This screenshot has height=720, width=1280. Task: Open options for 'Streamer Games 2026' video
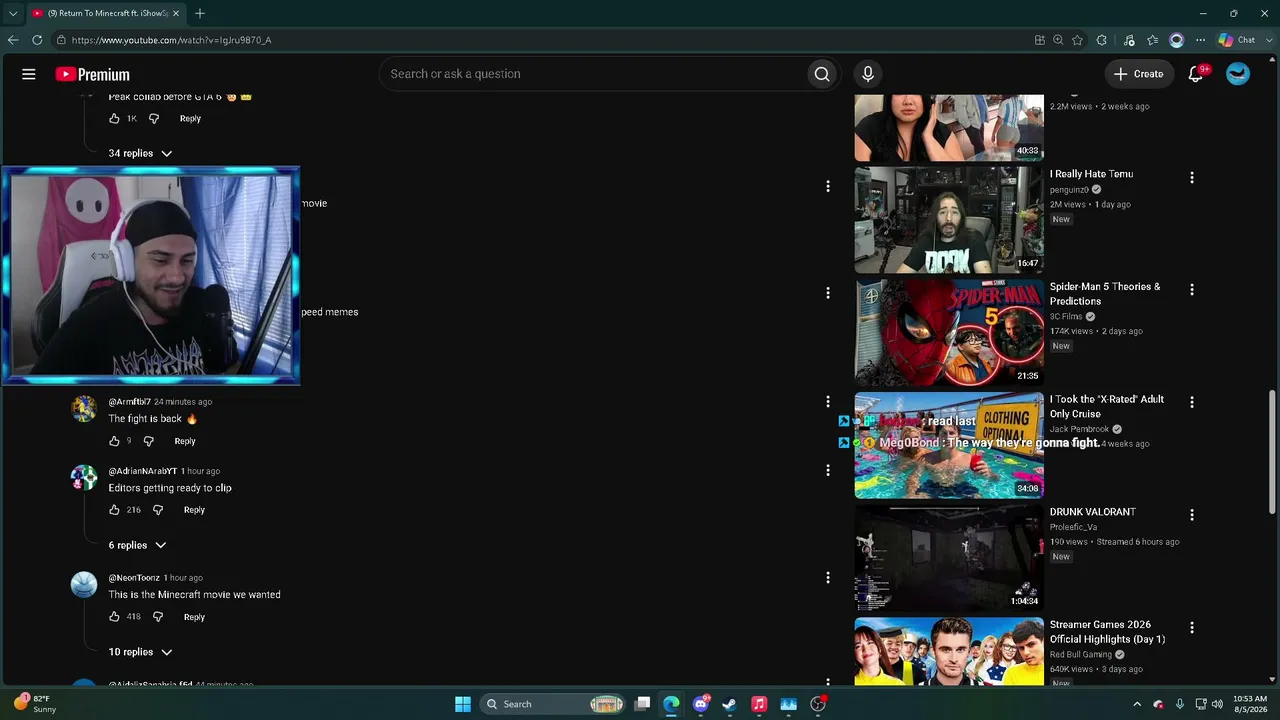tap(1191, 628)
